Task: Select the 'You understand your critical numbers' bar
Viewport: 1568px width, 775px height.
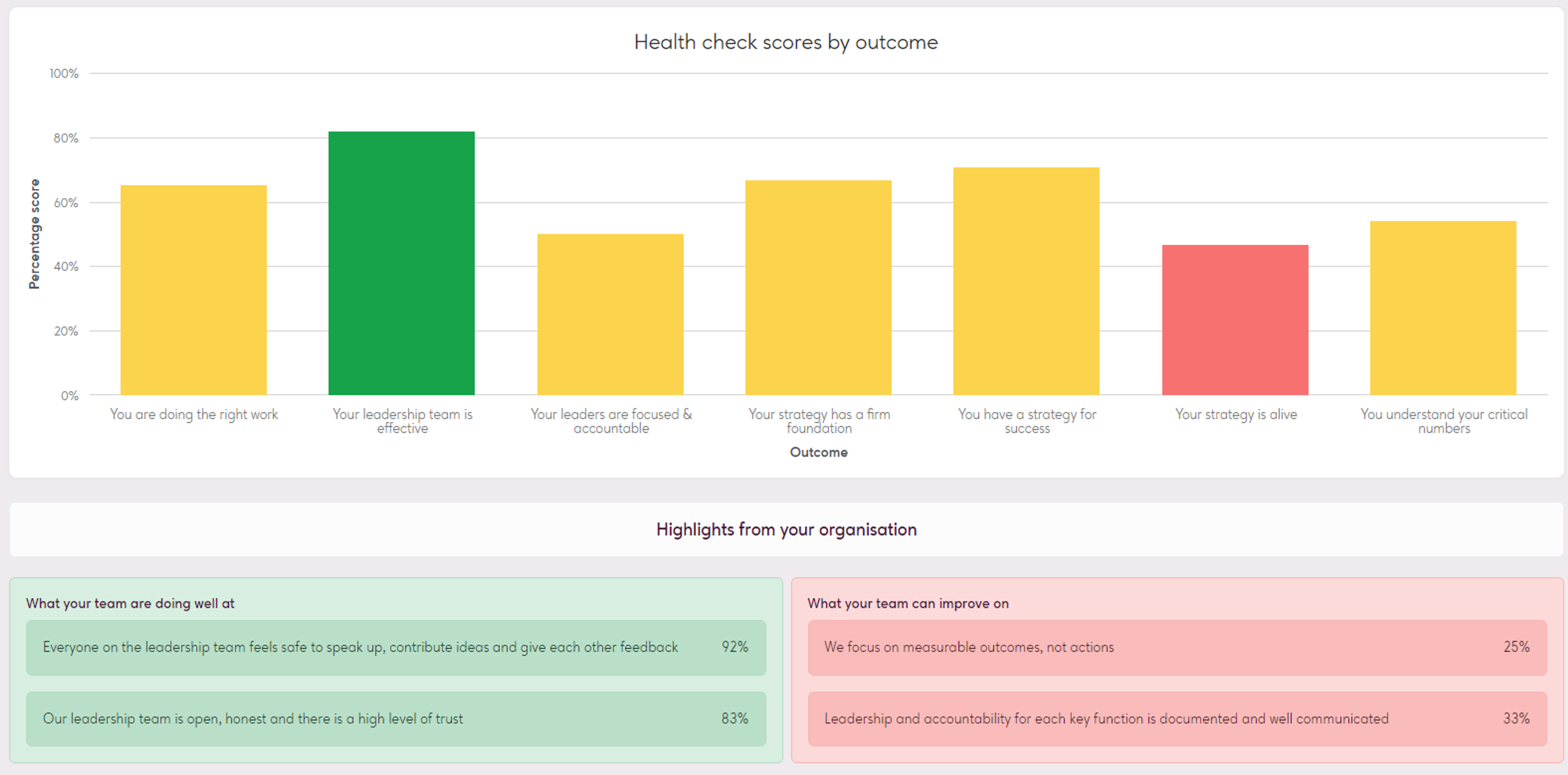Action: [x=1443, y=307]
